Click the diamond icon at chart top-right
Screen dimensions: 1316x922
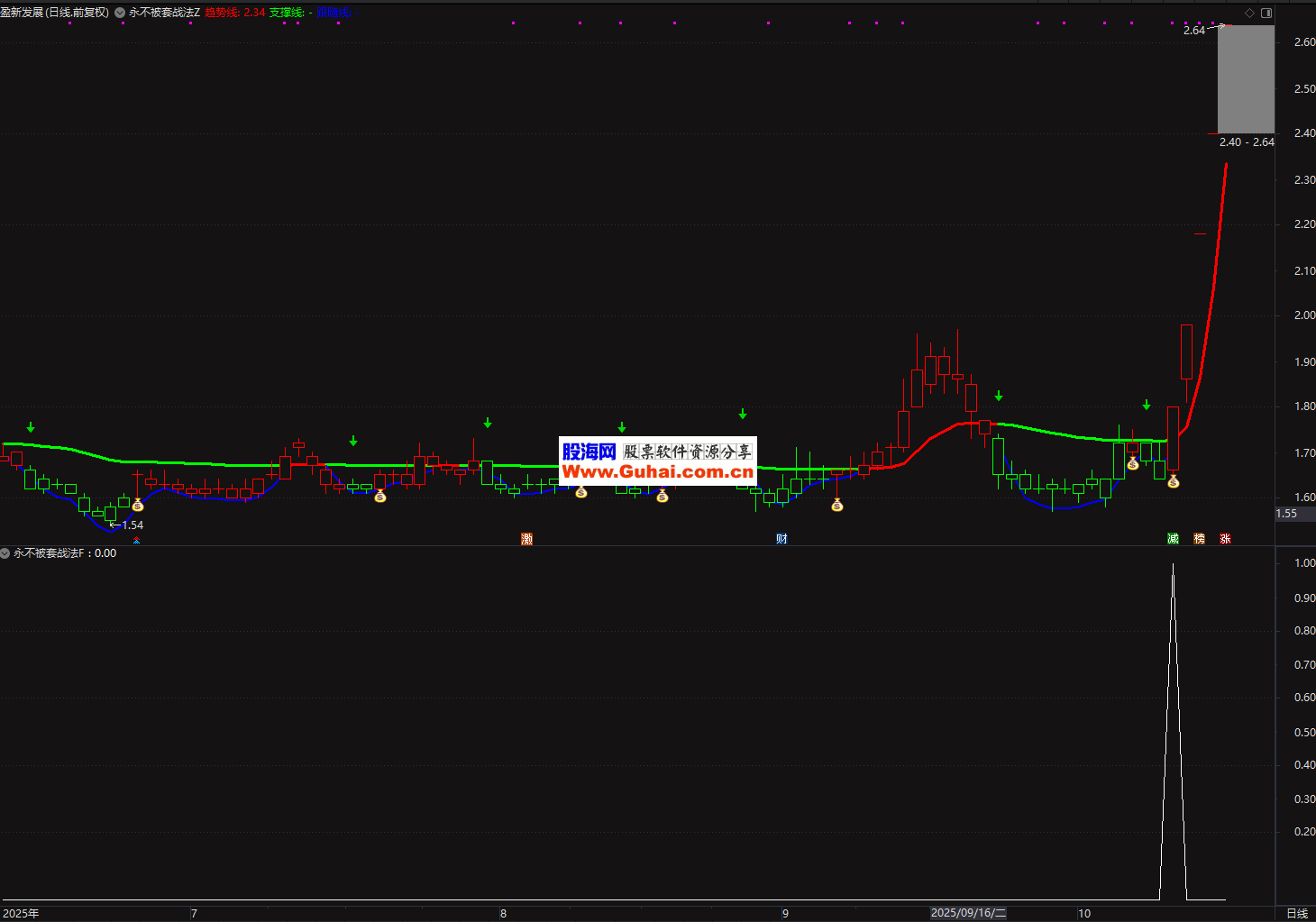(1249, 13)
